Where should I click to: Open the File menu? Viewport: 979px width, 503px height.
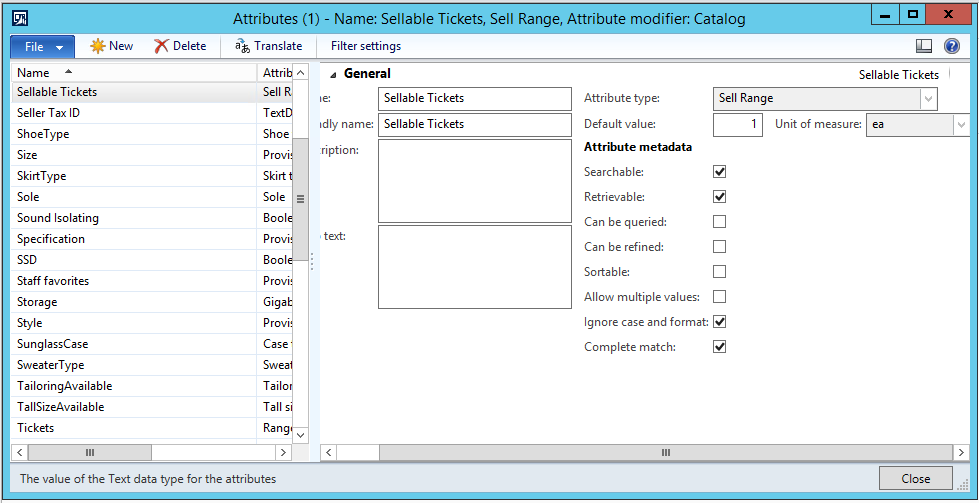pos(42,47)
